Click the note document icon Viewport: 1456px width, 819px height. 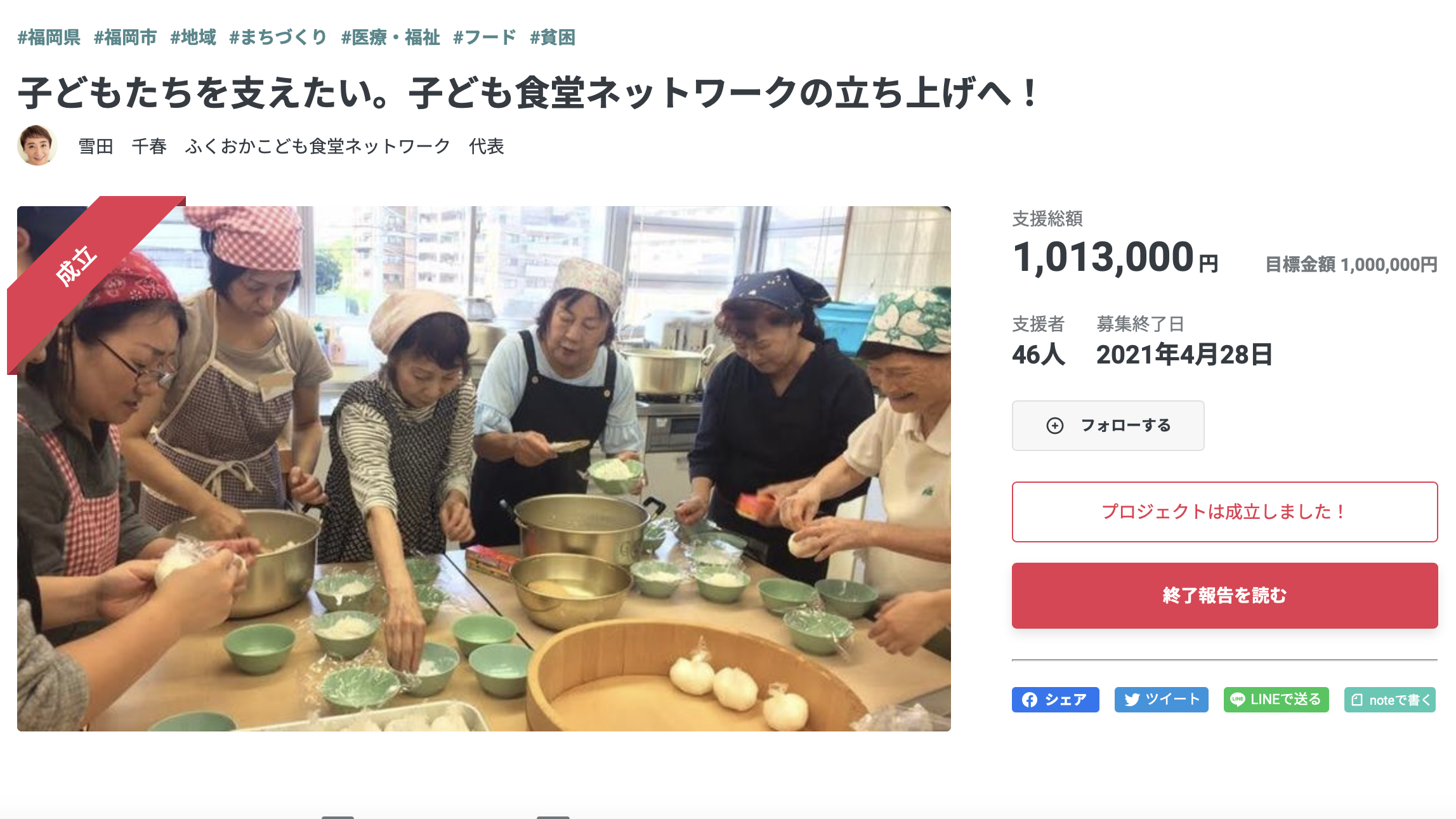(x=1357, y=700)
